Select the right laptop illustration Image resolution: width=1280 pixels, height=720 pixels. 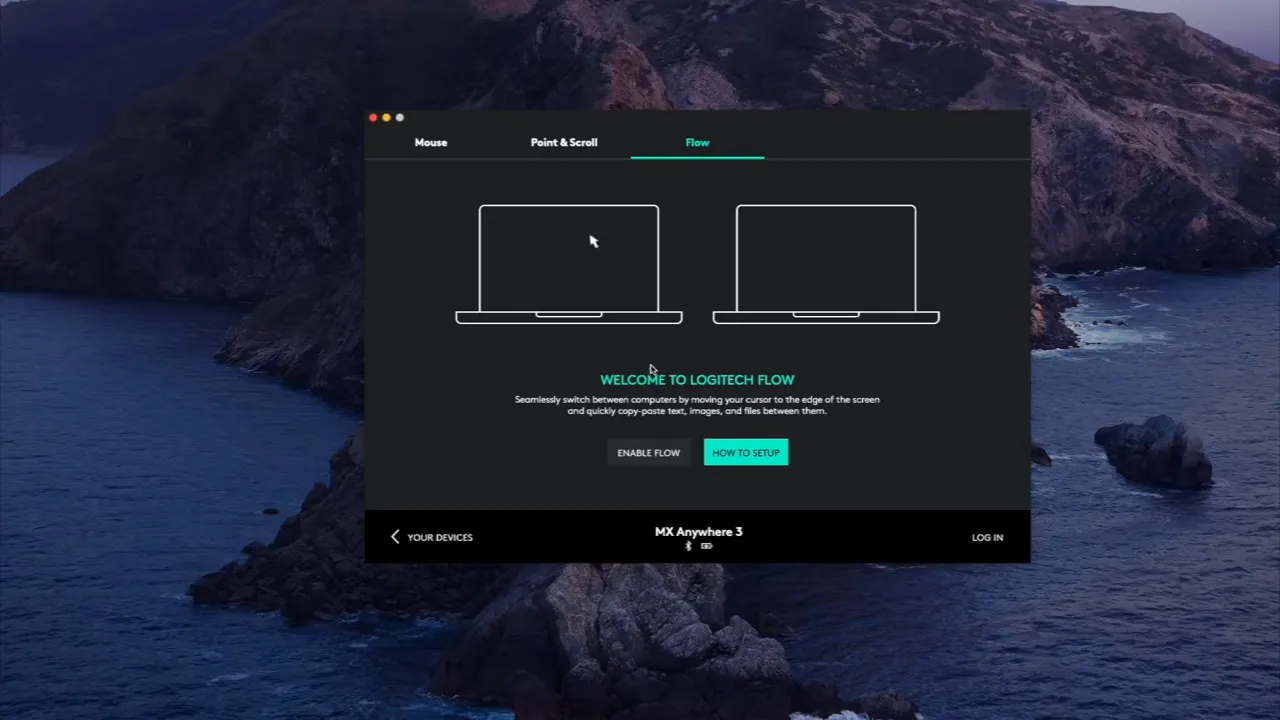(x=826, y=264)
